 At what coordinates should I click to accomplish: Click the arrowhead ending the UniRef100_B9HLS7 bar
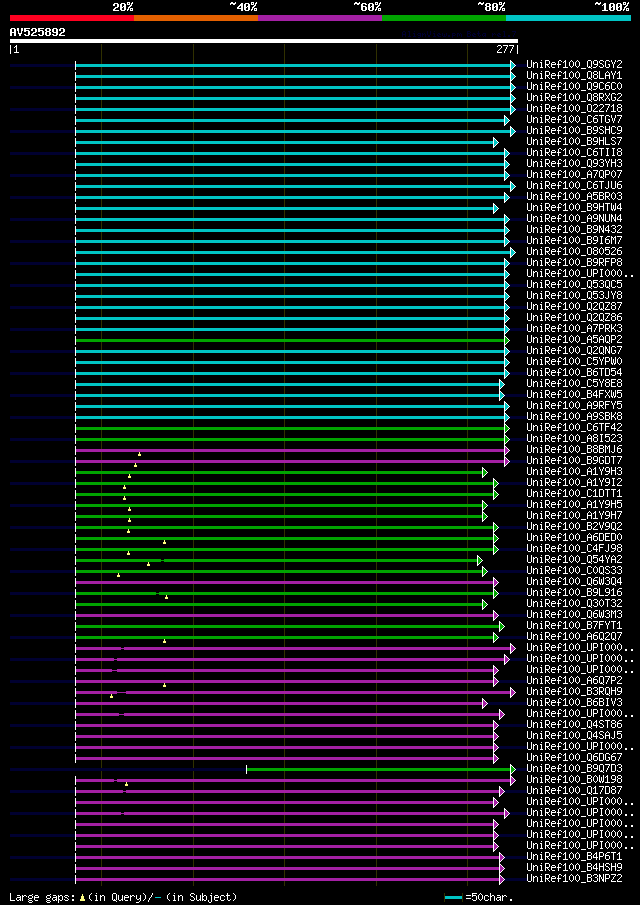(x=496, y=143)
